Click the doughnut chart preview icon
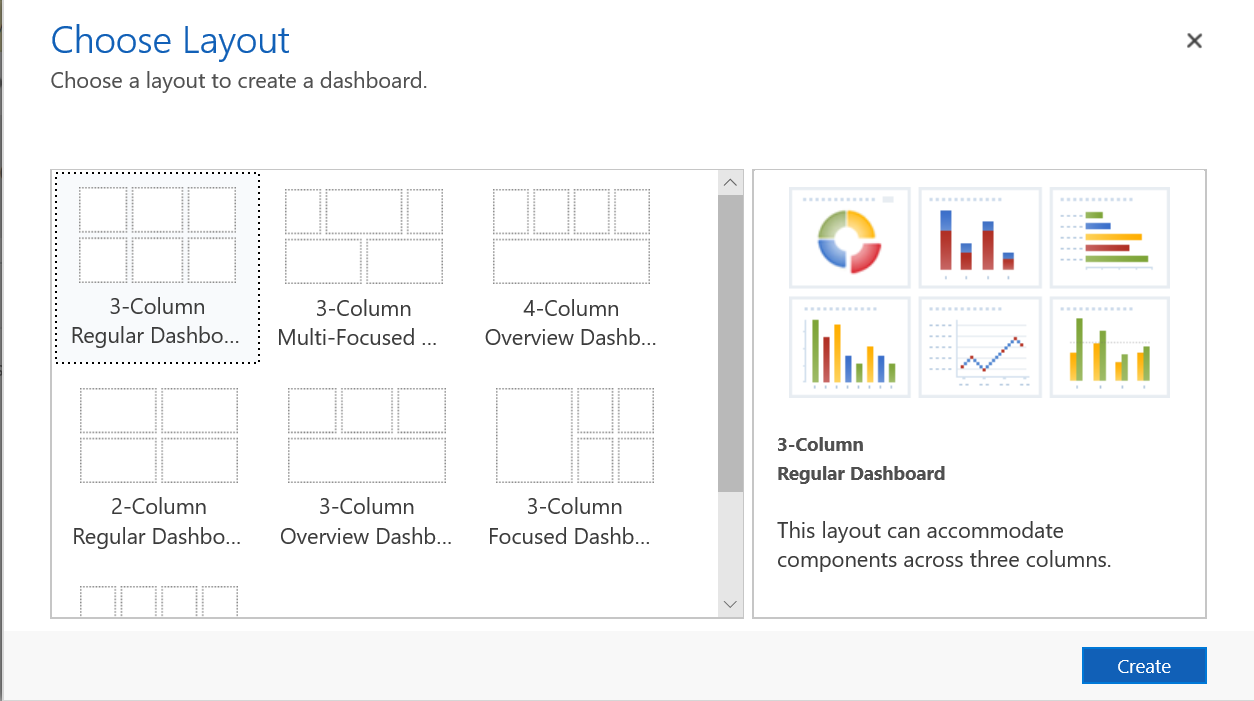This screenshot has height=701, width=1254. point(849,237)
